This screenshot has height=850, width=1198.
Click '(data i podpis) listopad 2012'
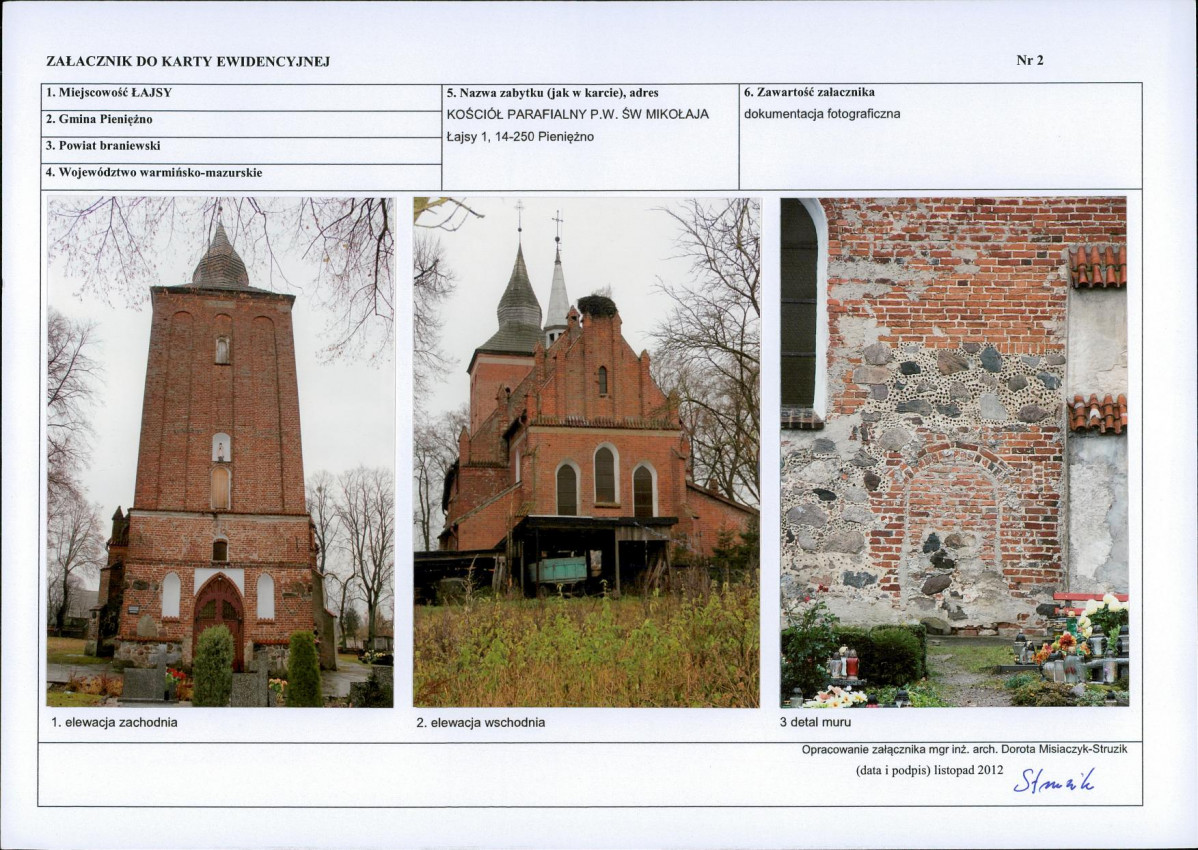click(x=929, y=770)
